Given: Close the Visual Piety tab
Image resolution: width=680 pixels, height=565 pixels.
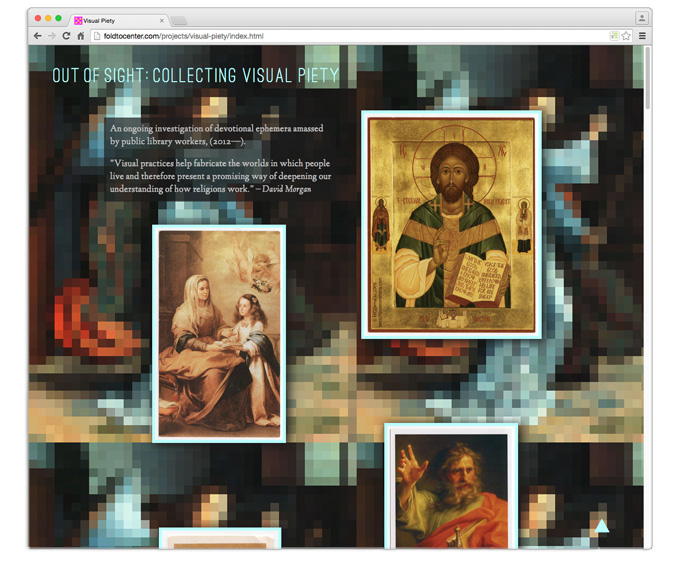Looking at the screenshot, I should click(162, 20).
